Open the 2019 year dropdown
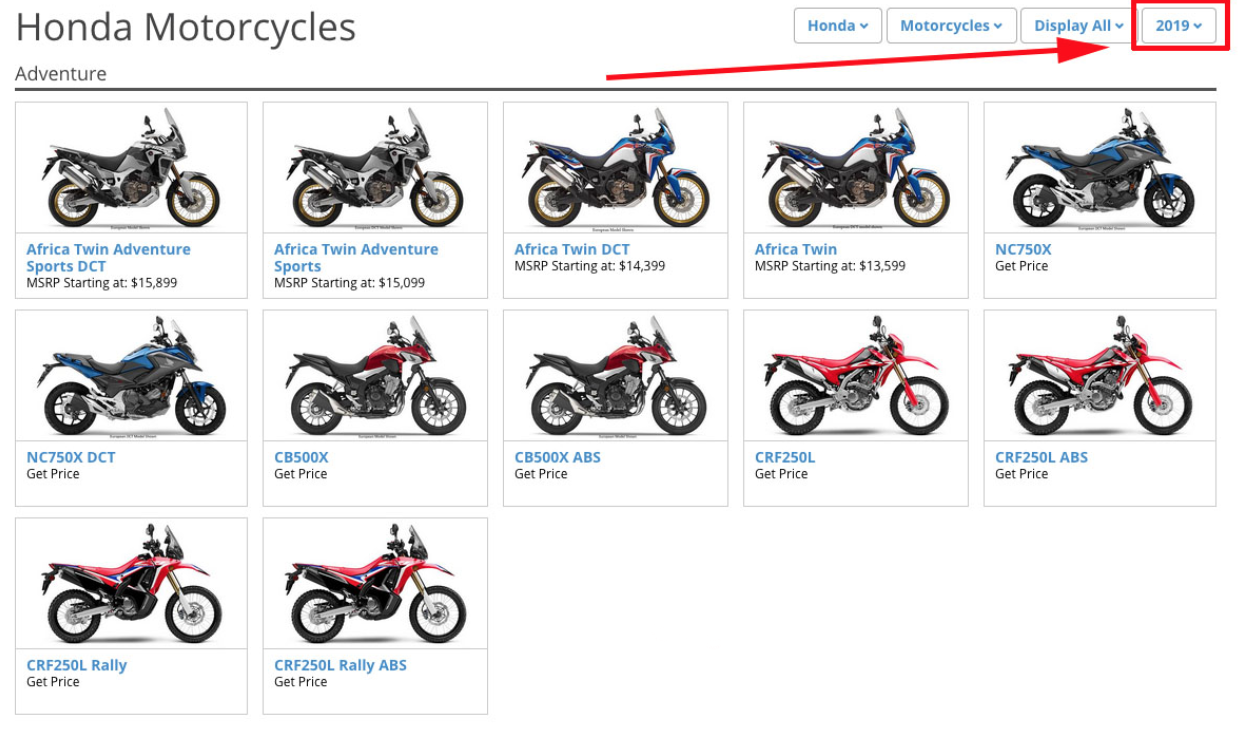The height and width of the screenshot is (736, 1238). (x=1179, y=26)
